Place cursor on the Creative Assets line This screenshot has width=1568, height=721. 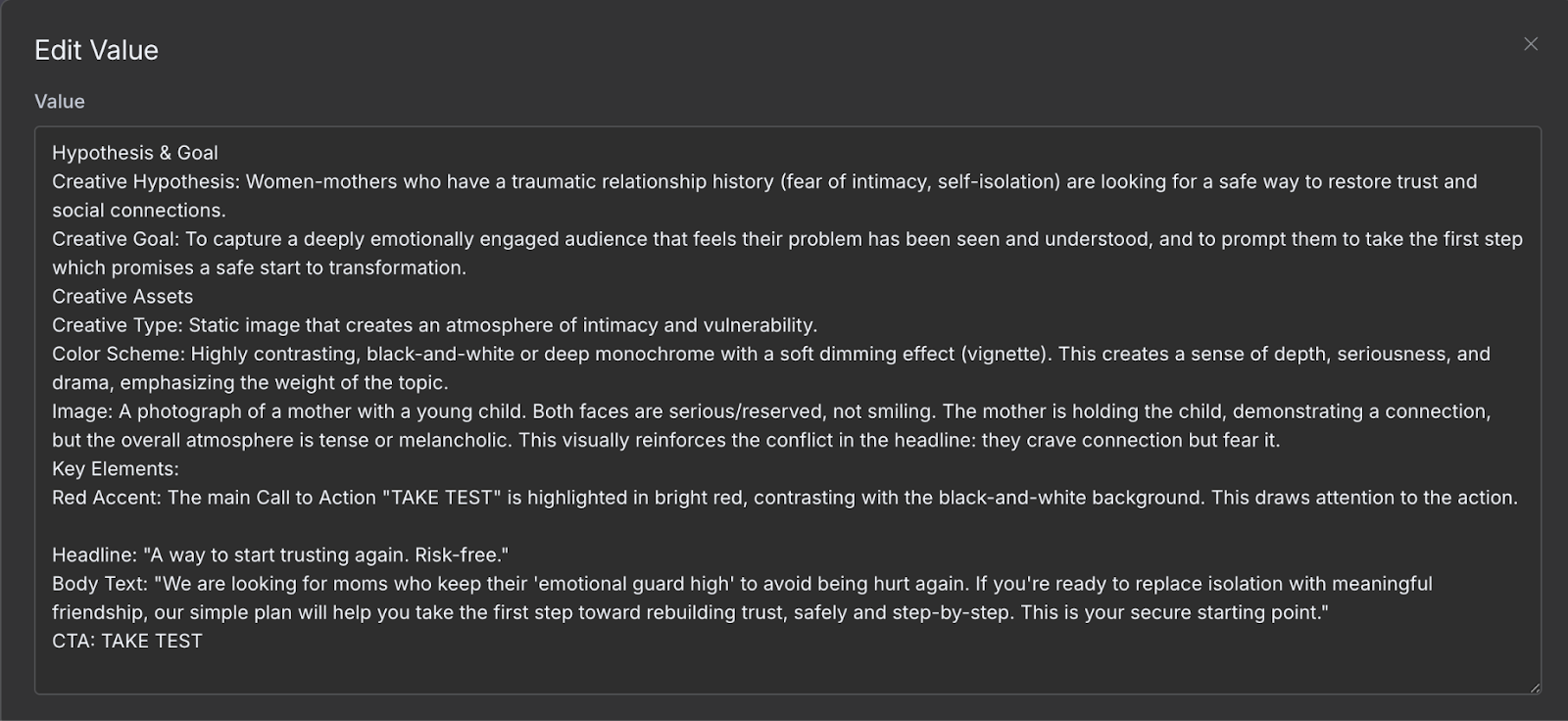[x=122, y=296]
